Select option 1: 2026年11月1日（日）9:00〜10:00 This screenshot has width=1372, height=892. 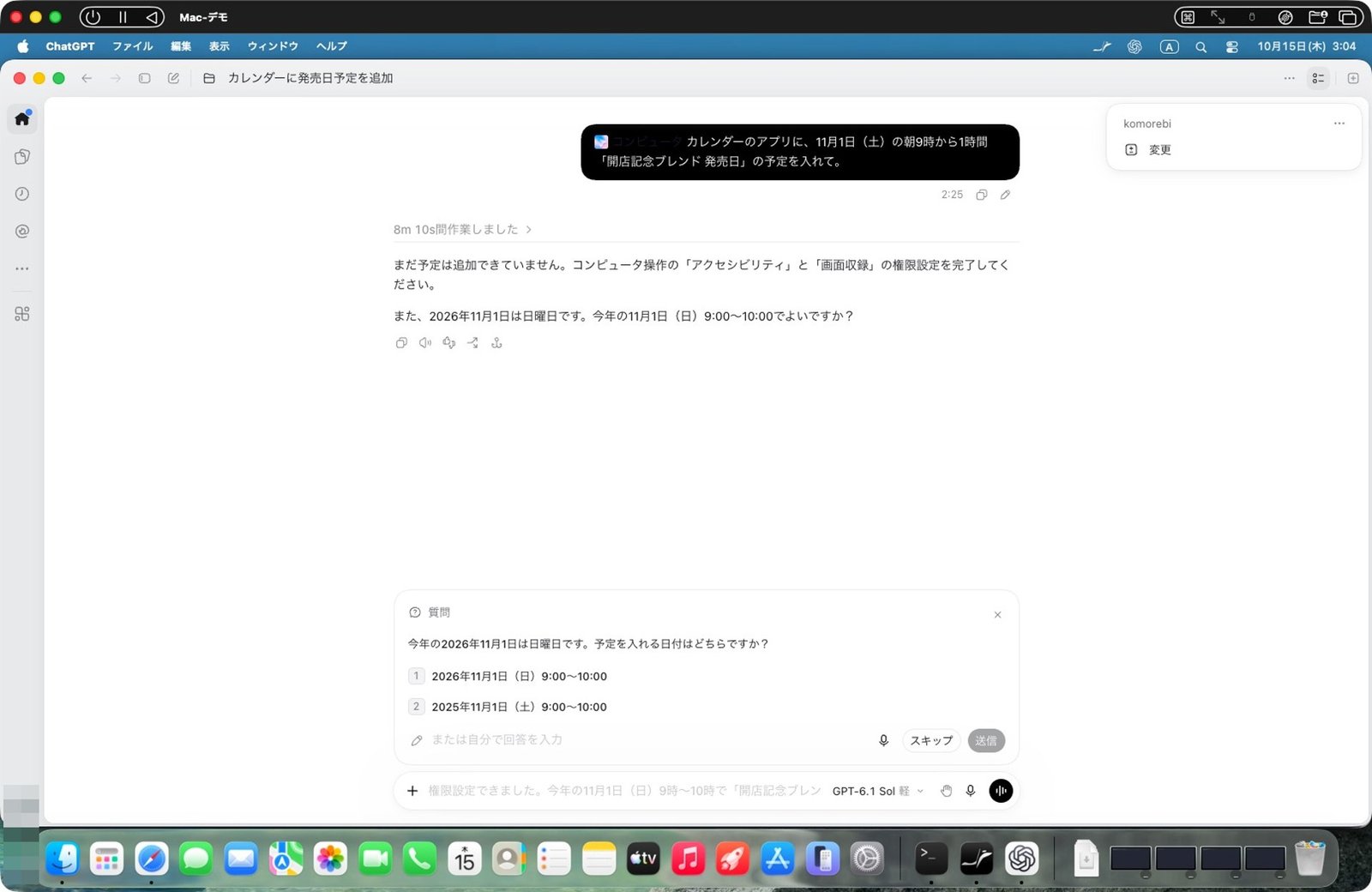click(x=508, y=677)
